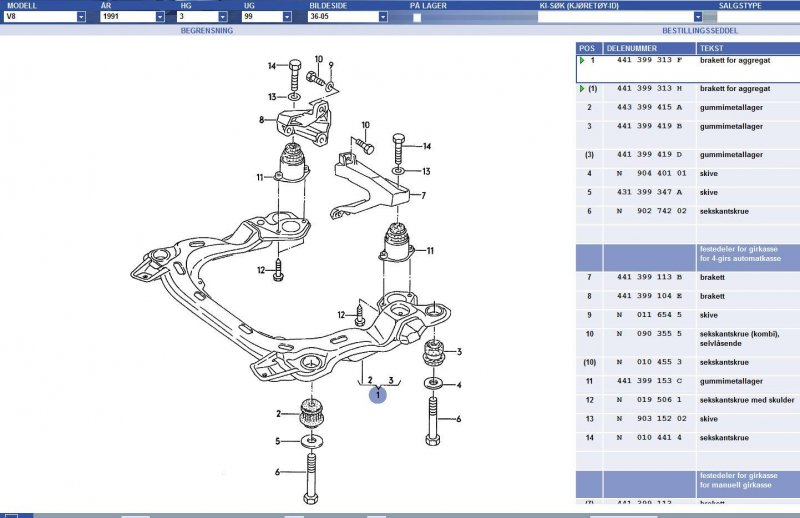The height and width of the screenshot is (518, 800).
Task: Open the KI-SØK (KJØRETØY-ID) dropdown
Action: point(698,17)
